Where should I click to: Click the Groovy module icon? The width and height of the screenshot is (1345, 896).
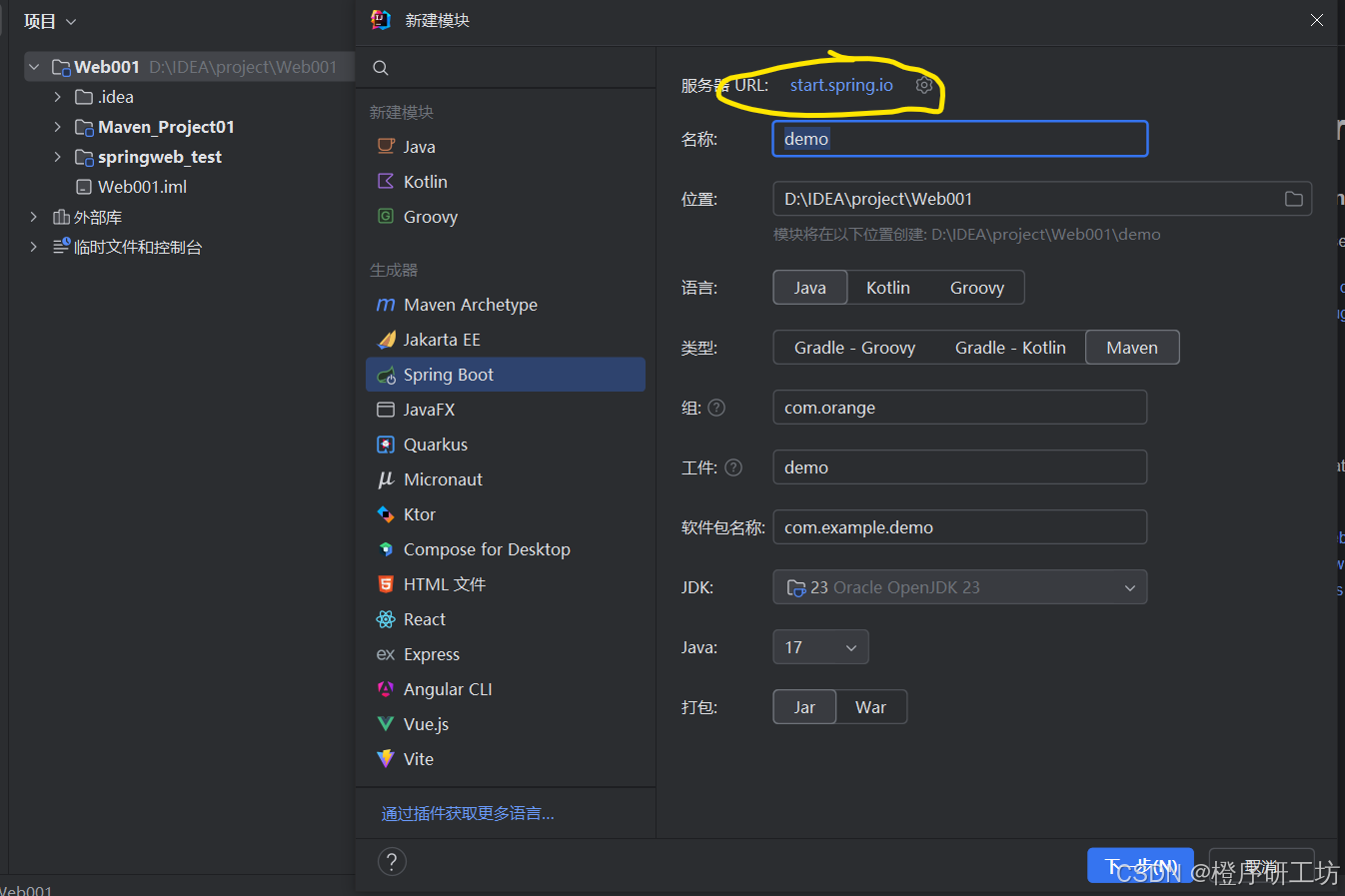coord(386,216)
